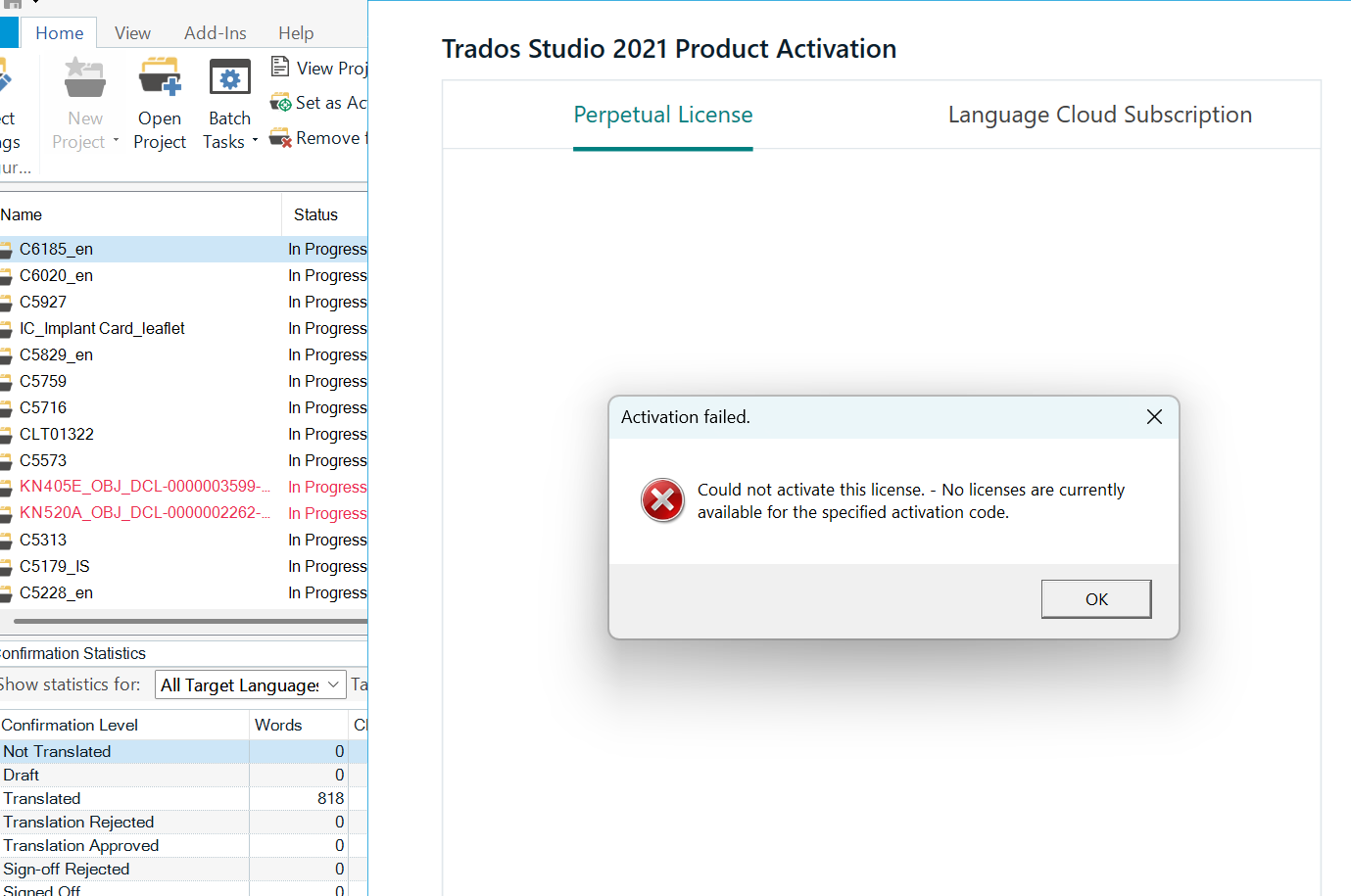Click the Batch Tasks gear icon
Viewport: 1351px width, 896px height.
click(x=228, y=76)
